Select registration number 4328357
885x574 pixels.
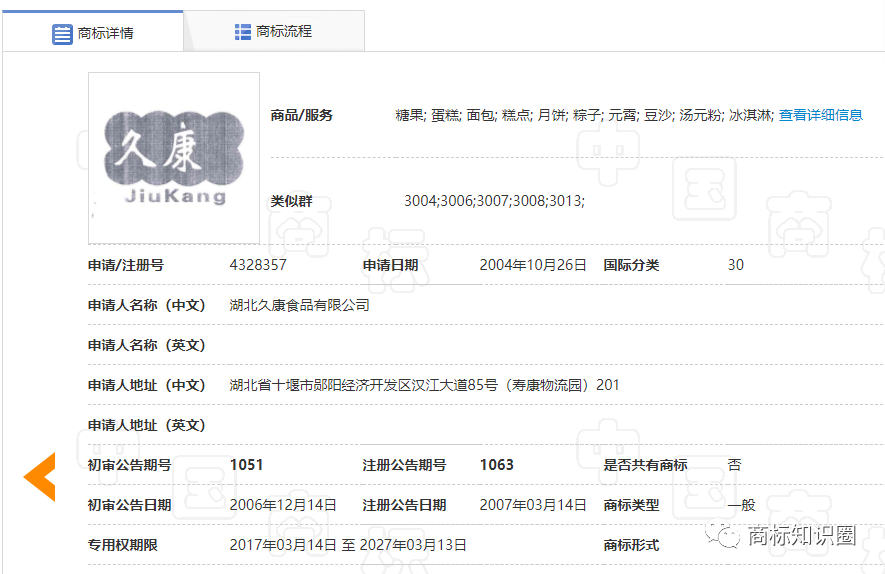point(258,265)
